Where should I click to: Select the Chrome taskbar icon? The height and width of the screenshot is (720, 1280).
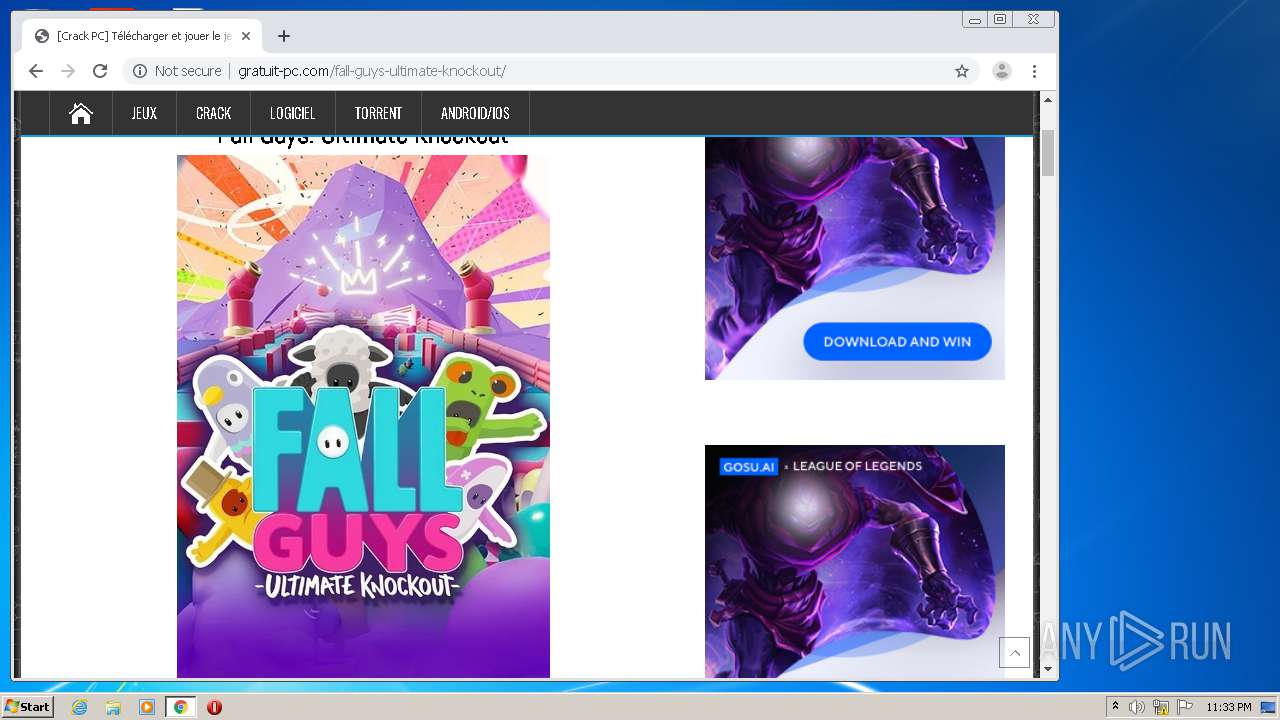click(x=181, y=707)
